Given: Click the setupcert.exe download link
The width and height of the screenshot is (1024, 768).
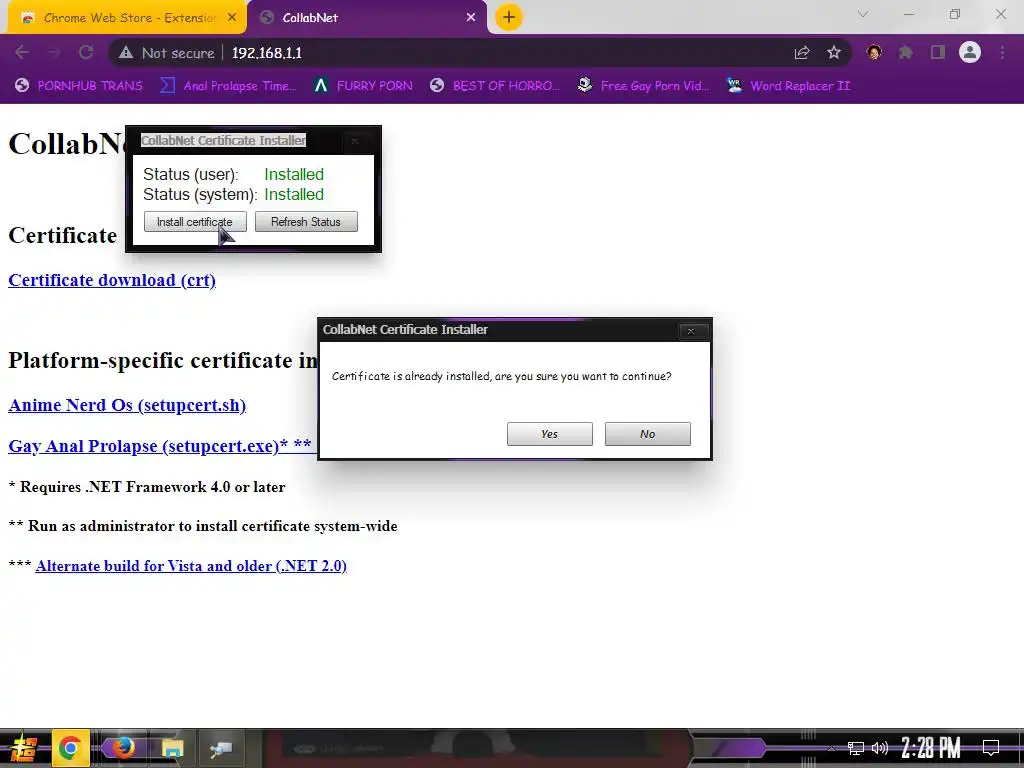Looking at the screenshot, I should 160,446.
